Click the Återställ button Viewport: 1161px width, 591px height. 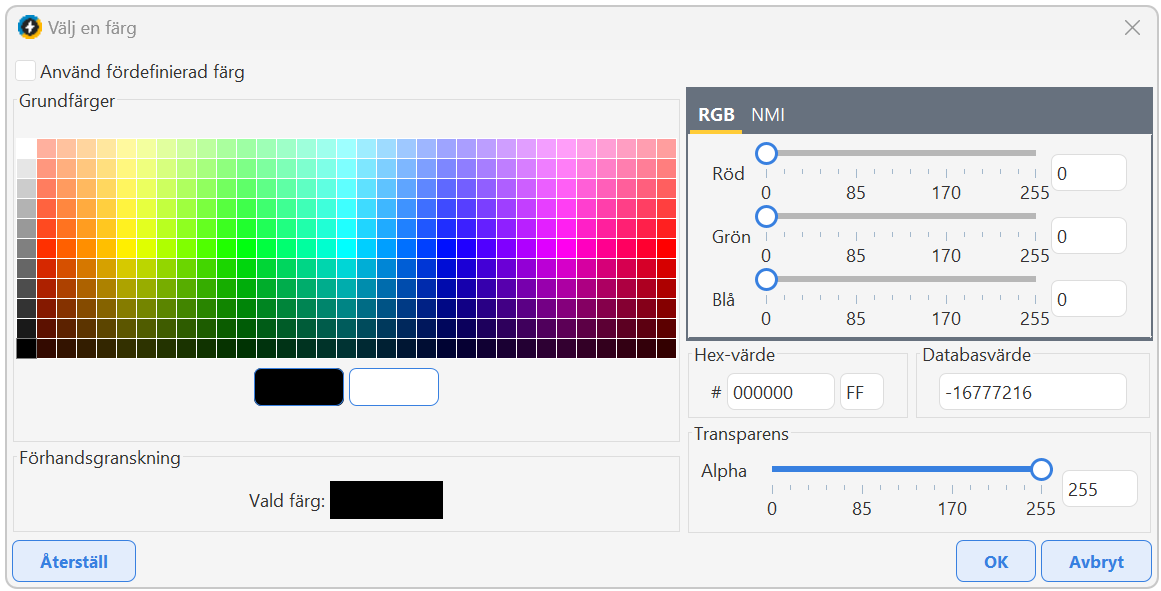[74, 561]
